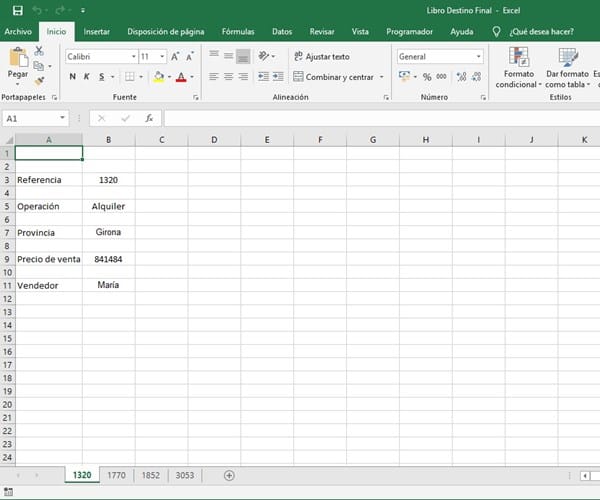Click the Pegar paste icon

(x=17, y=63)
